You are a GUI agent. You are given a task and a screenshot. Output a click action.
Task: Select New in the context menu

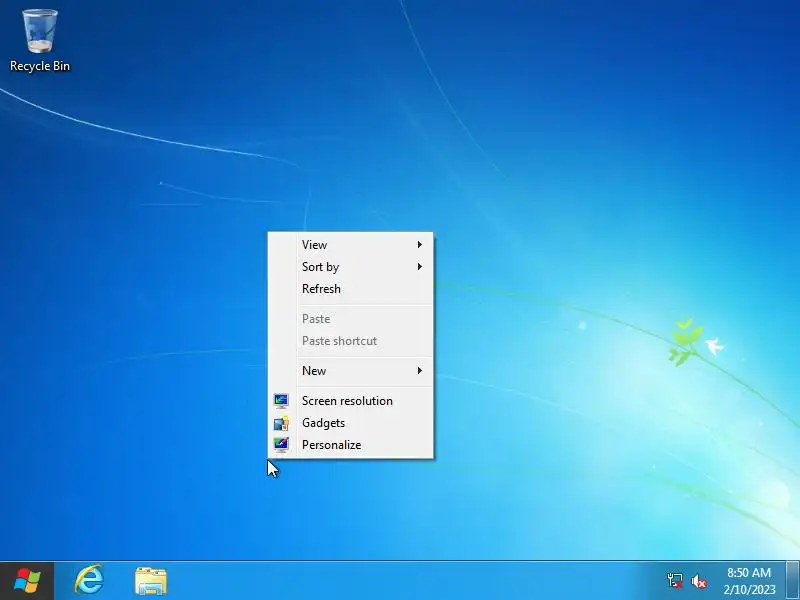pyautogui.click(x=351, y=370)
